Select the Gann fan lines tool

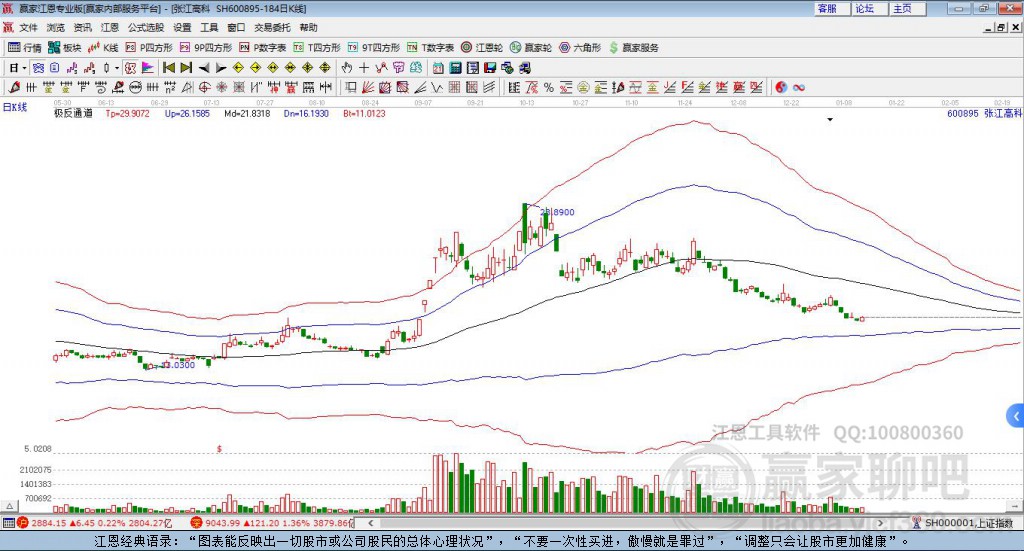pyautogui.click(x=368, y=87)
